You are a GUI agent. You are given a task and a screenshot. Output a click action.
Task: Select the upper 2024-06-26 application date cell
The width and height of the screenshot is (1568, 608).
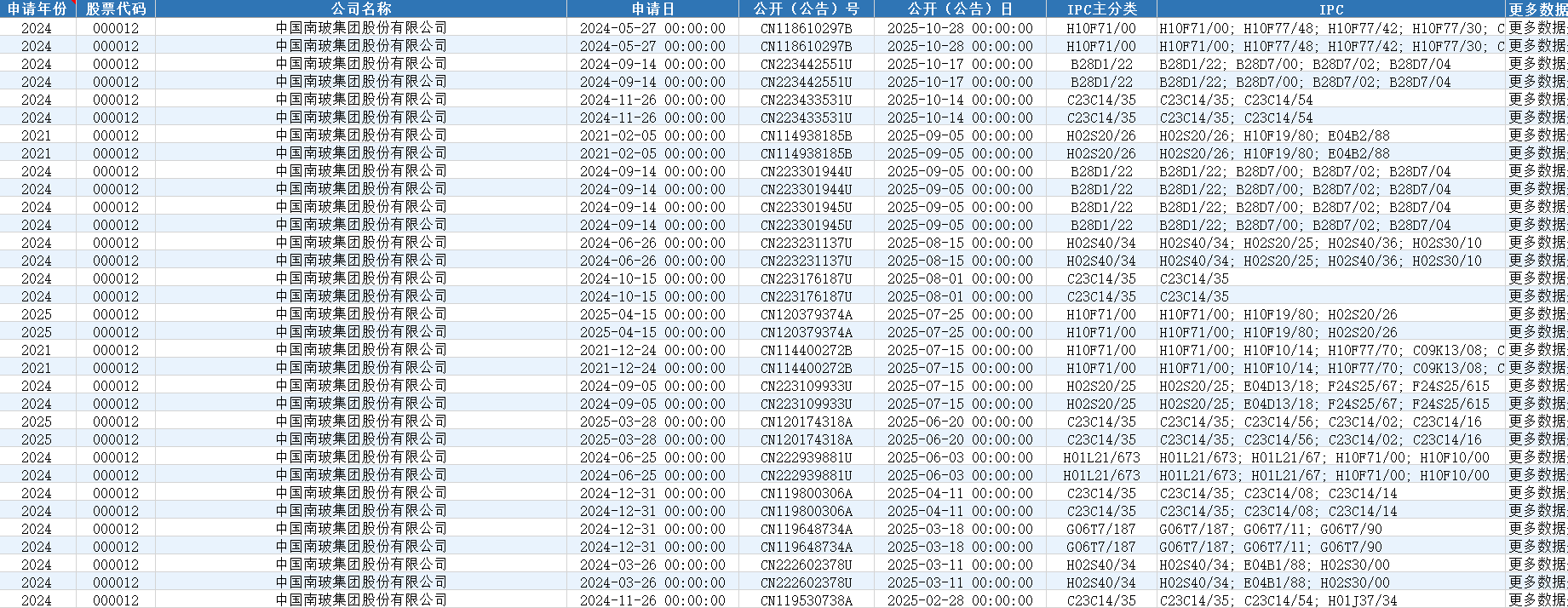pos(652,242)
